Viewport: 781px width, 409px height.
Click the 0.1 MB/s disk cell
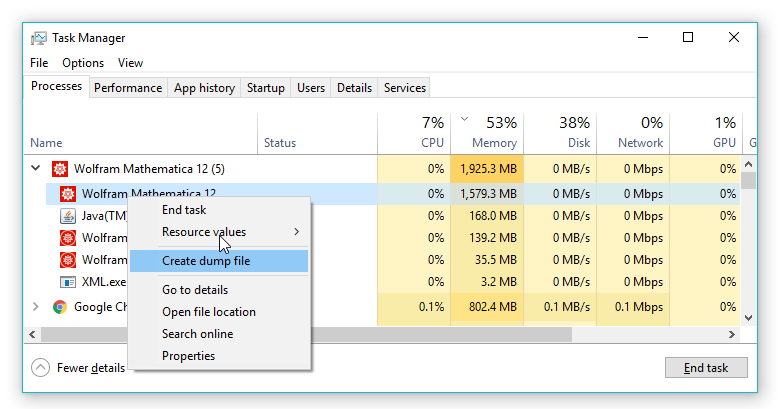click(x=560, y=307)
